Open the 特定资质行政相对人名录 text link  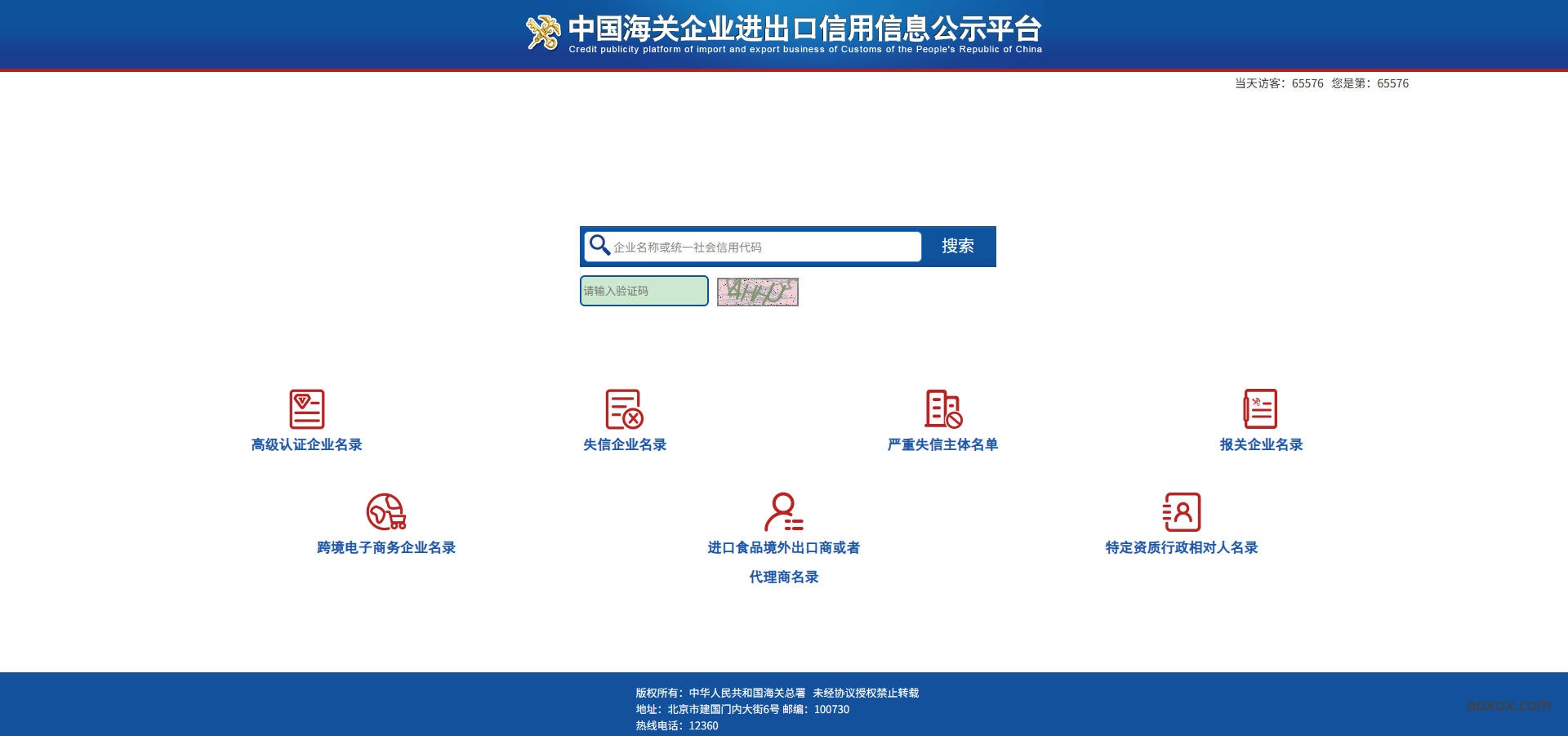tap(1182, 547)
